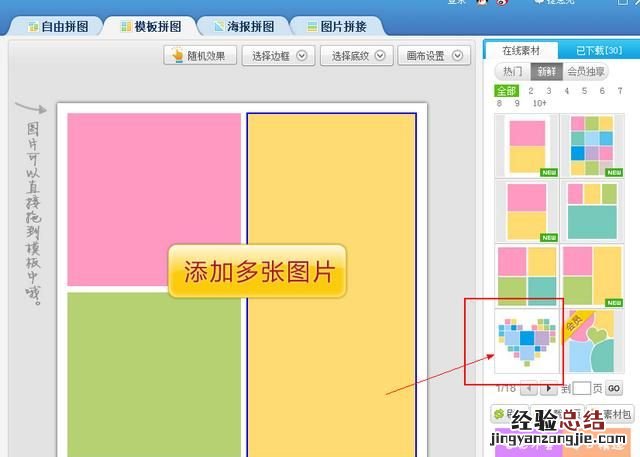Select the 2x2 four-color grid template
Screen dimensions: 640x457
pyautogui.click(x=527, y=275)
